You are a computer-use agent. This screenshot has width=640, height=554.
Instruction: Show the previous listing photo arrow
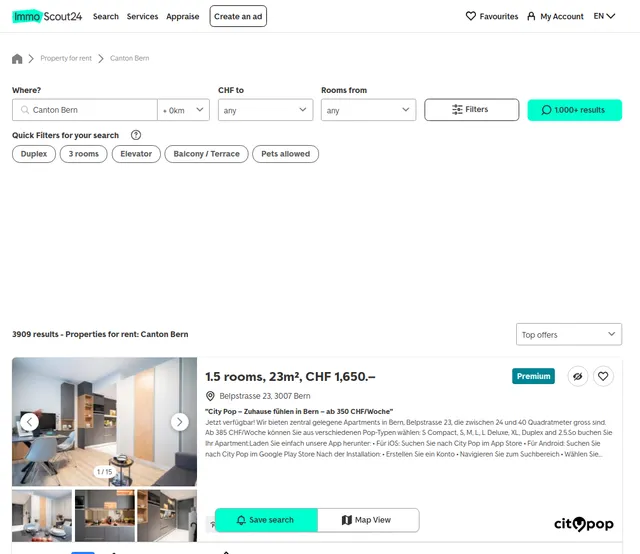tap(29, 422)
